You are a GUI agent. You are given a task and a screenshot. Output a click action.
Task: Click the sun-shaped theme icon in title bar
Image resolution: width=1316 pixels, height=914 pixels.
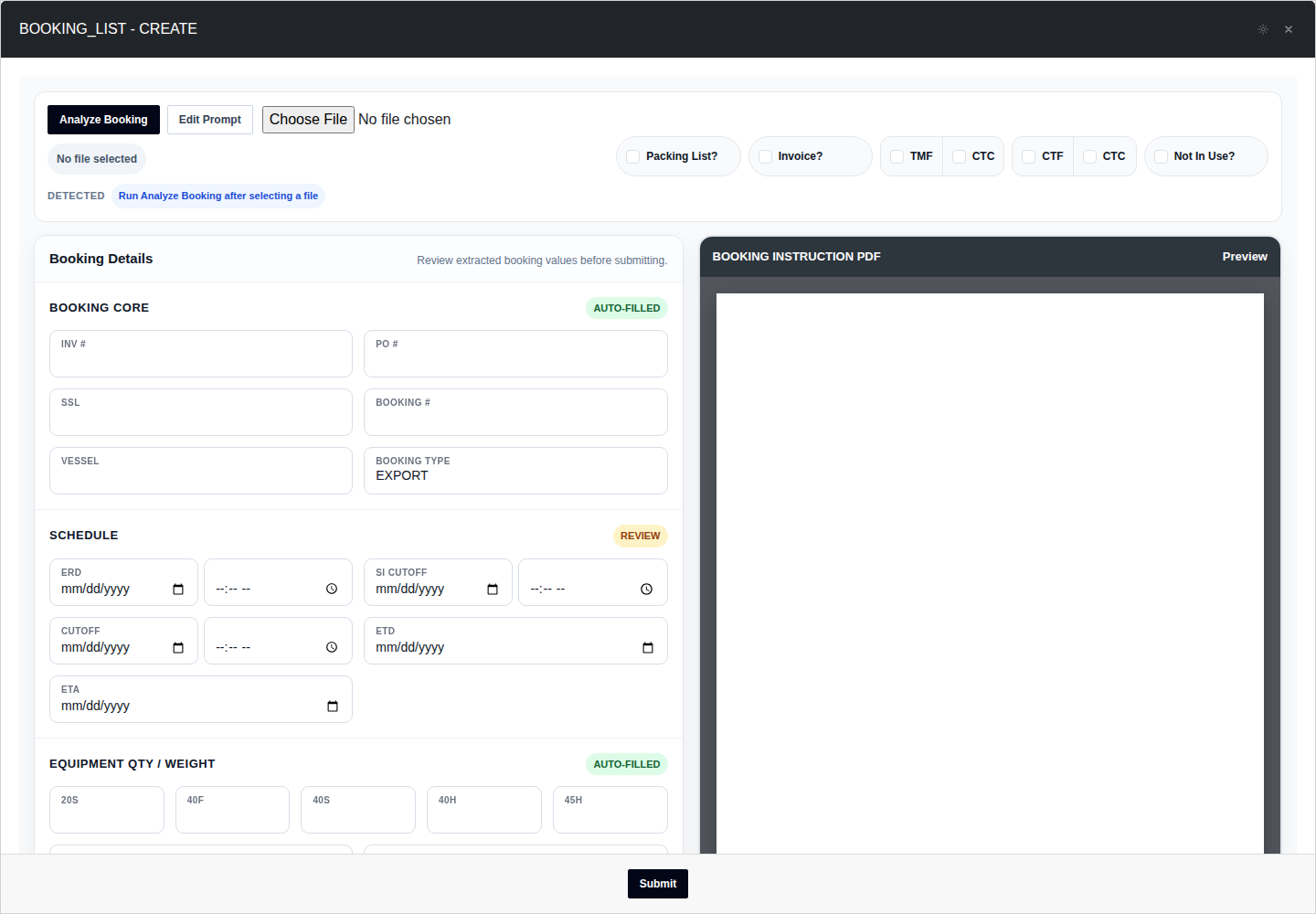pos(1263,29)
